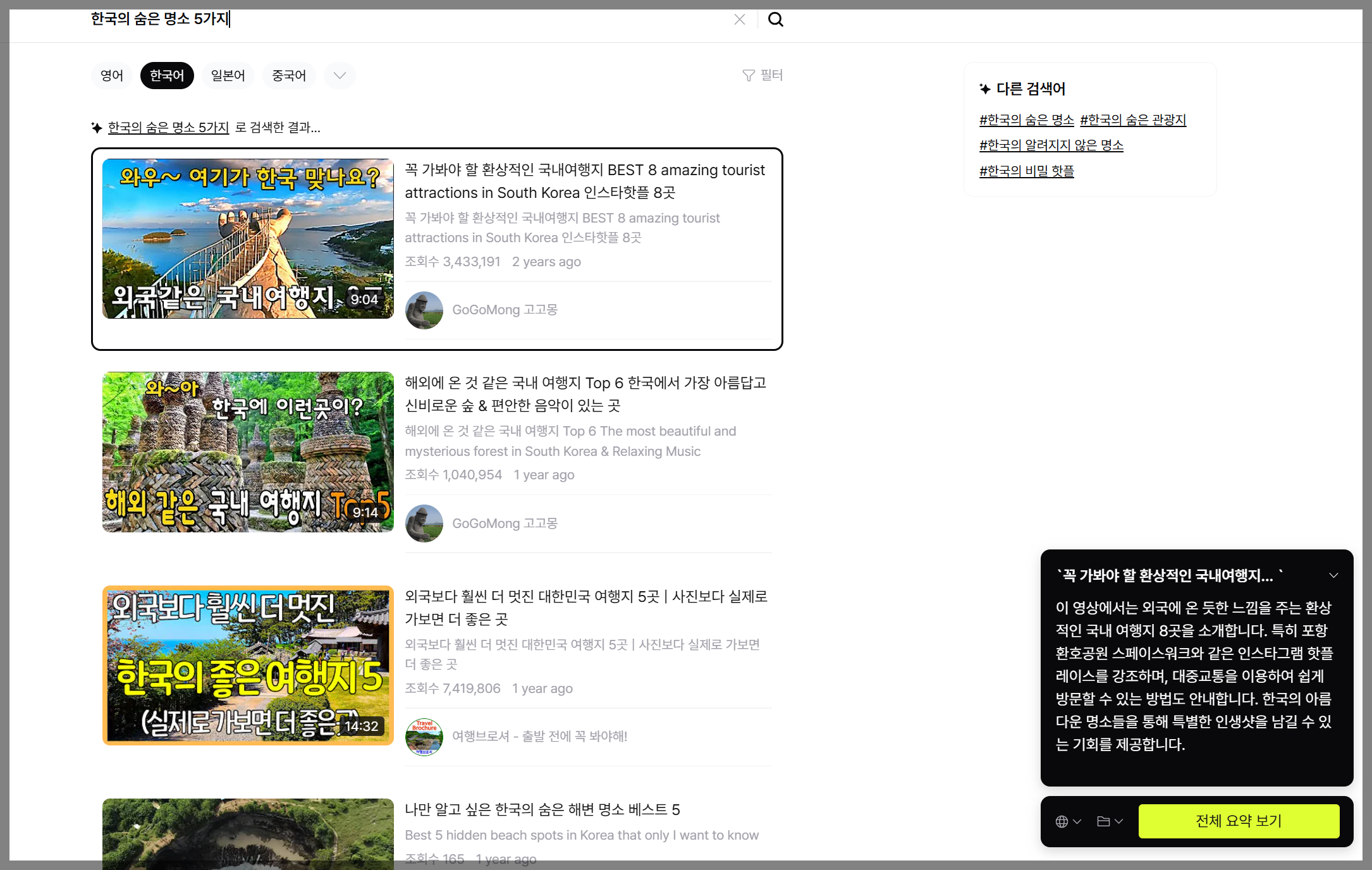Select the 한국어 language tab
The image size is (1372, 870).
coord(167,76)
